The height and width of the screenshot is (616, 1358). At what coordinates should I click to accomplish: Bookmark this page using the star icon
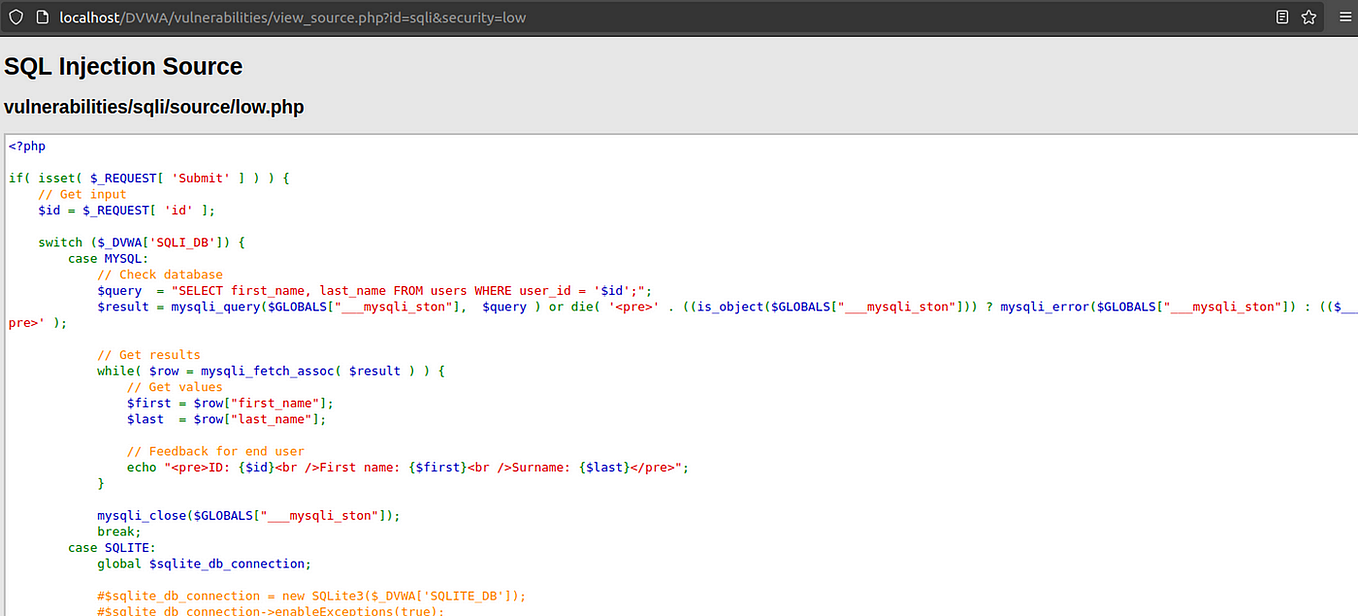(x=1309, y=16)
